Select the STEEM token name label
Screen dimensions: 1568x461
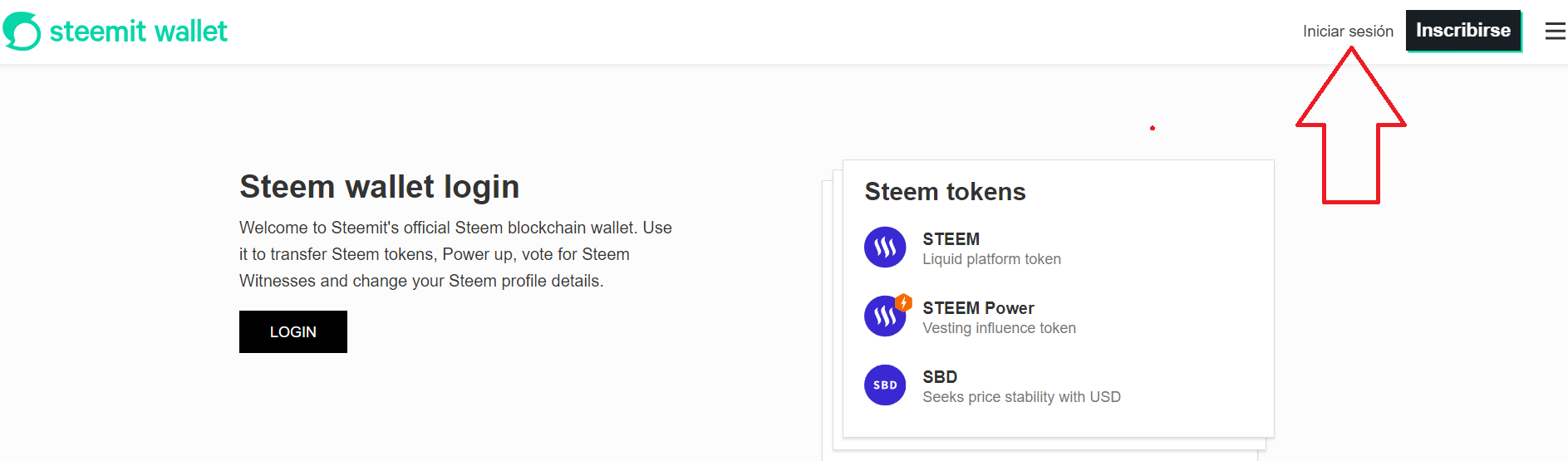951,239
